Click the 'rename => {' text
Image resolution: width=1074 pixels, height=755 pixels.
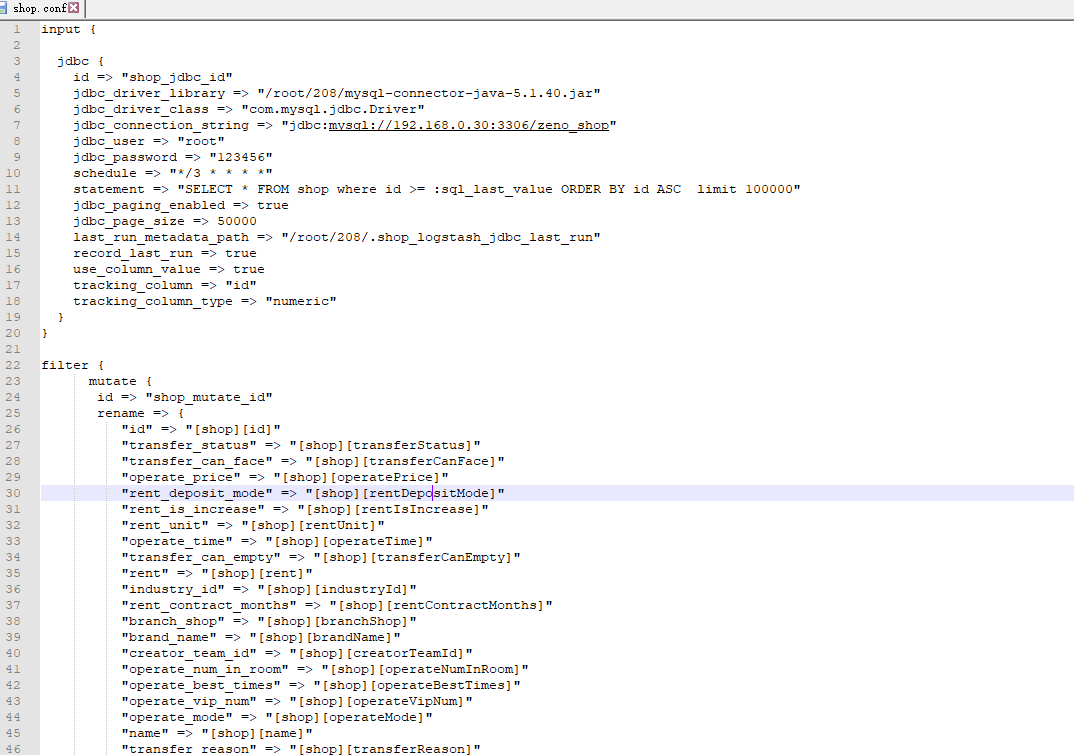140,413
